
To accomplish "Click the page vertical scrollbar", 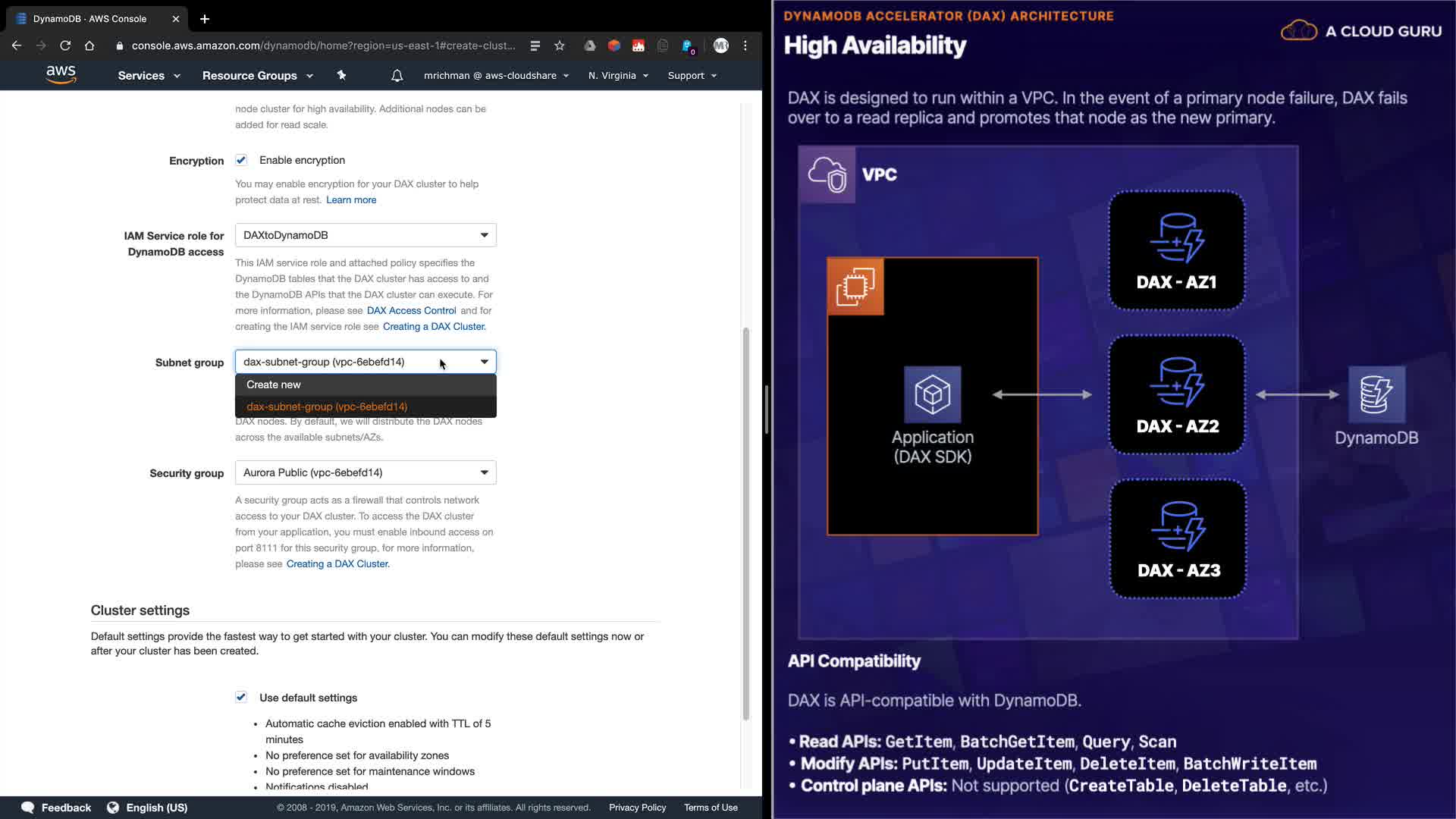I will [745, 523].
